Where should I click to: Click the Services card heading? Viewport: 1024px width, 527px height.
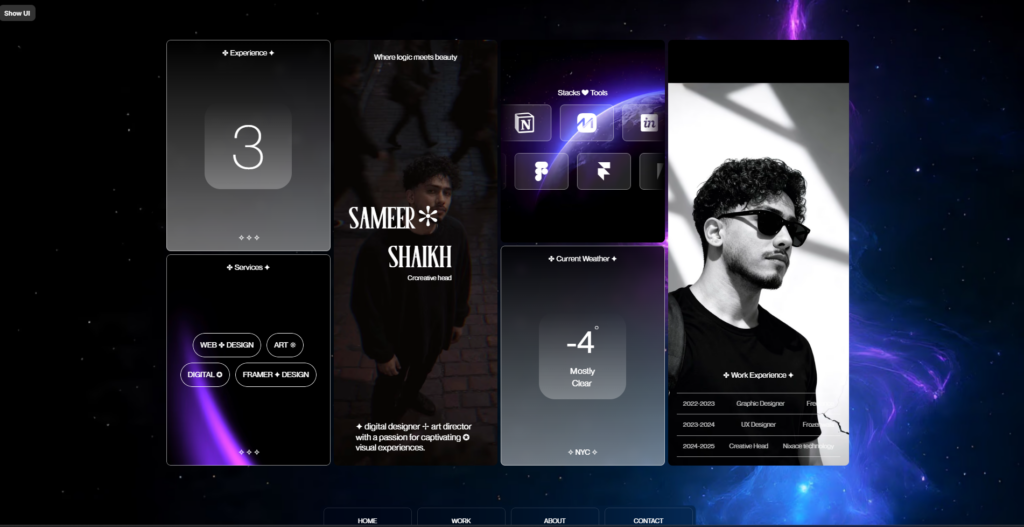pos(248,267)
